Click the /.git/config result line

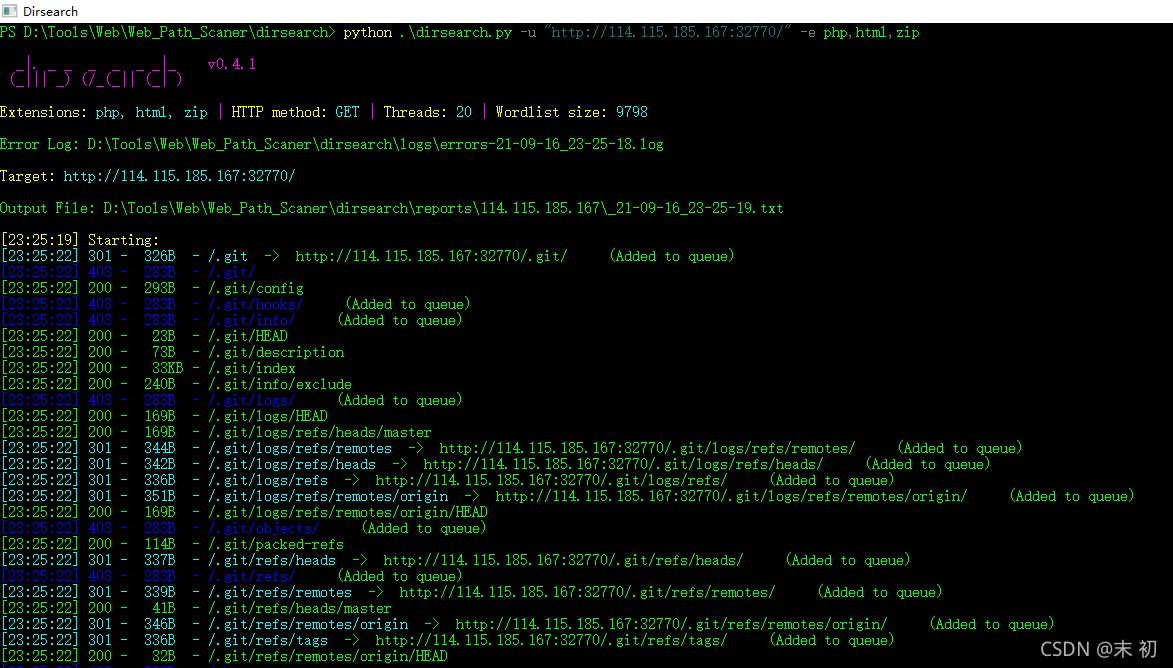152,288
